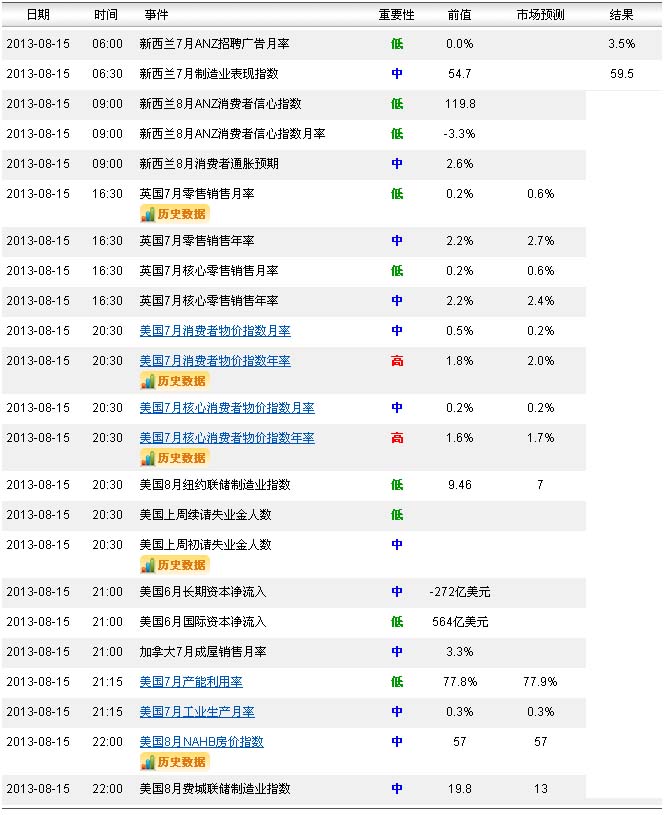
Task: Open 历史数据 button under 美国8月NAHB房价指数
Action: tap(175, 763)
